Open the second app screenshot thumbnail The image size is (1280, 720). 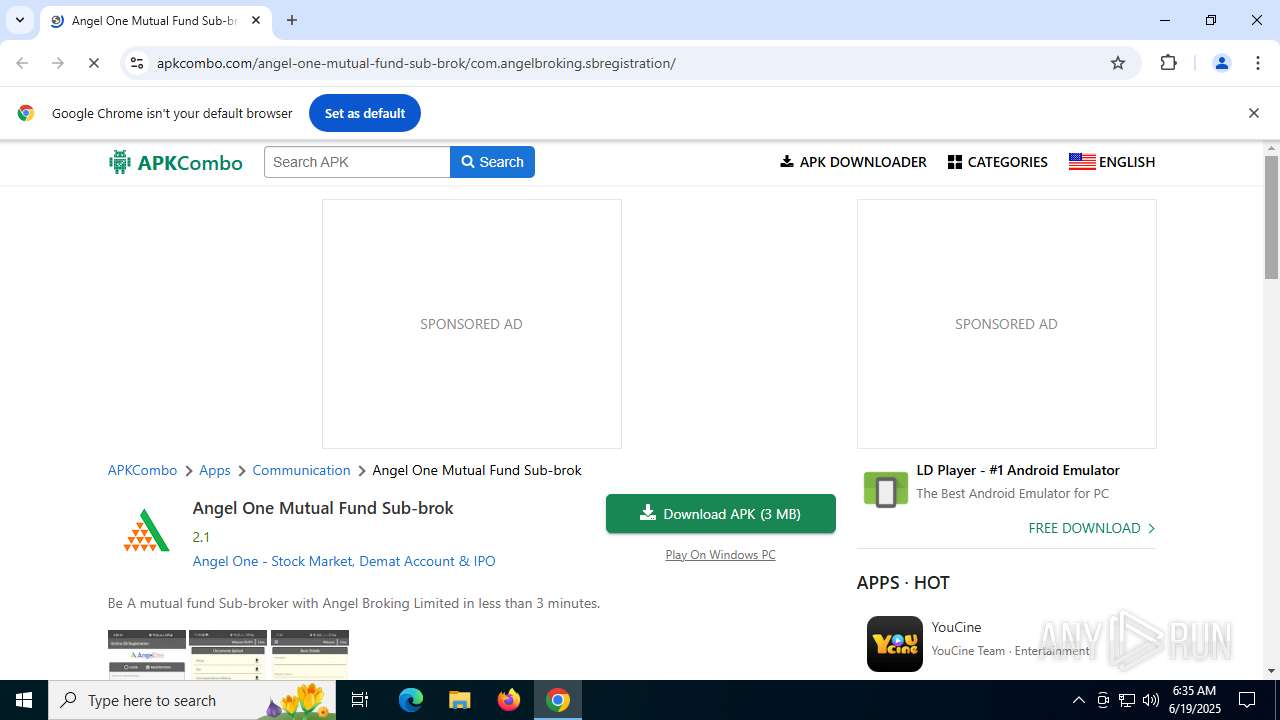tap(228, 654)
